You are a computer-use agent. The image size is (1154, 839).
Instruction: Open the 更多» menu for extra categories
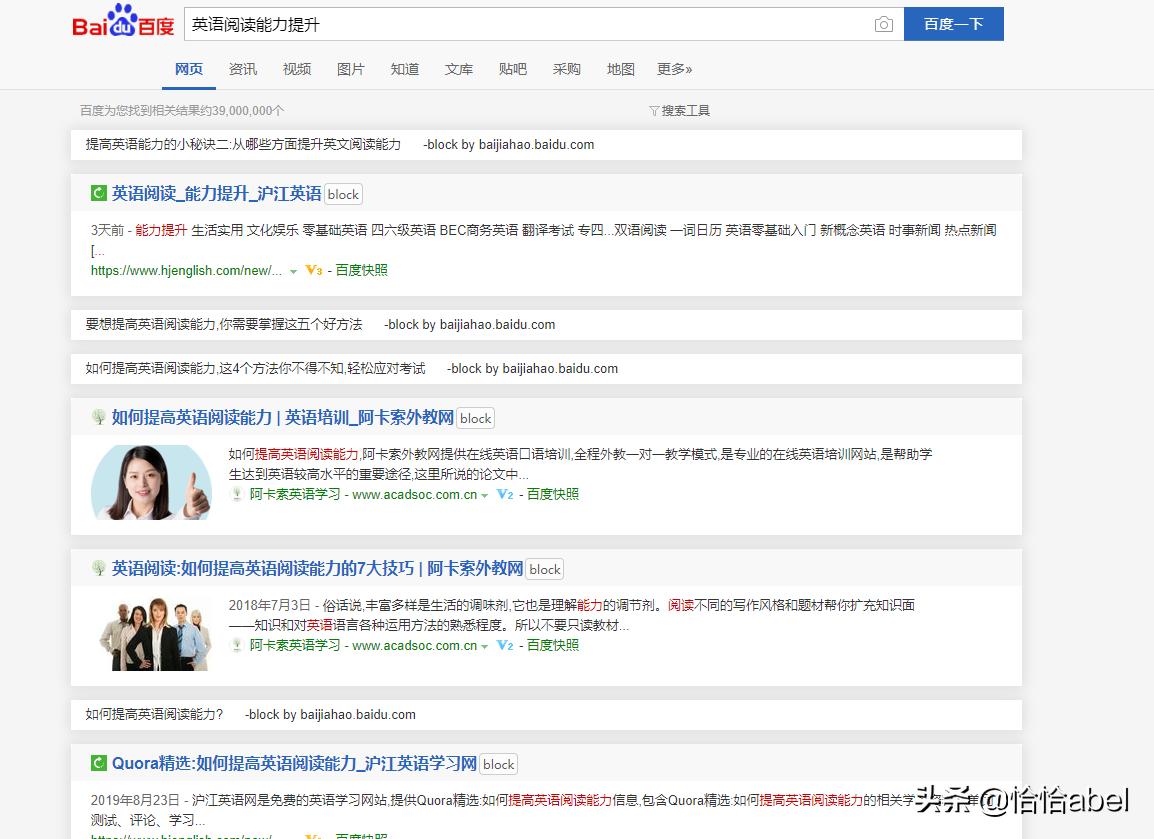click(x=674, y=69)
